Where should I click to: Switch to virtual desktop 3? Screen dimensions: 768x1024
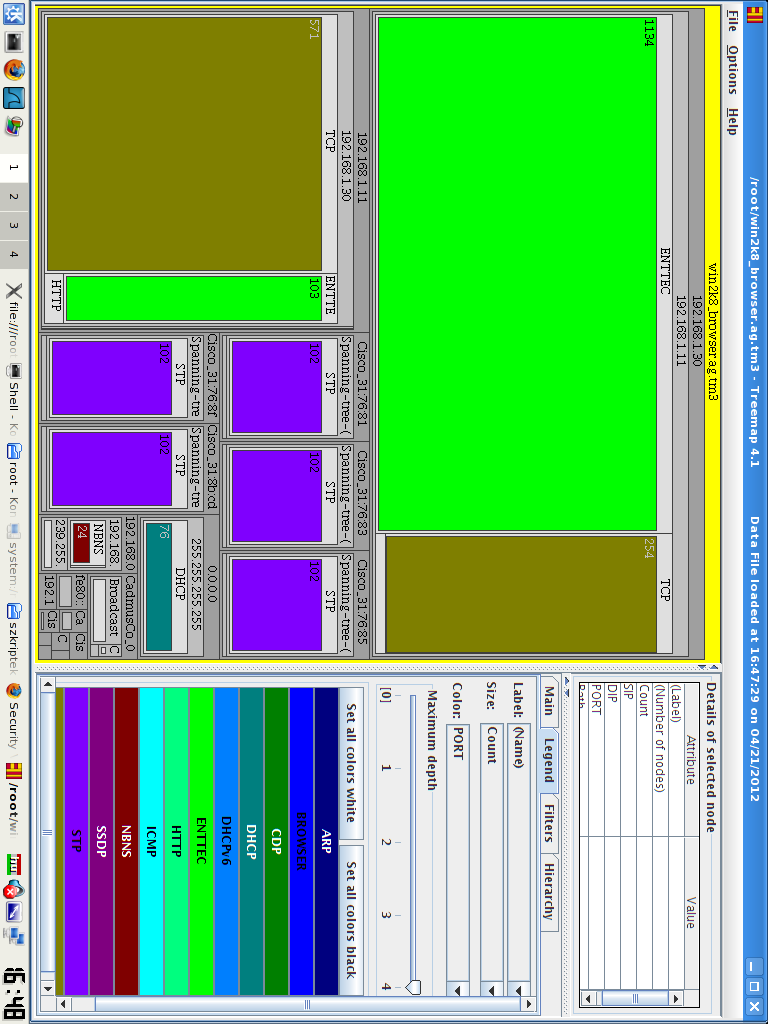click(x=14, y=225)
